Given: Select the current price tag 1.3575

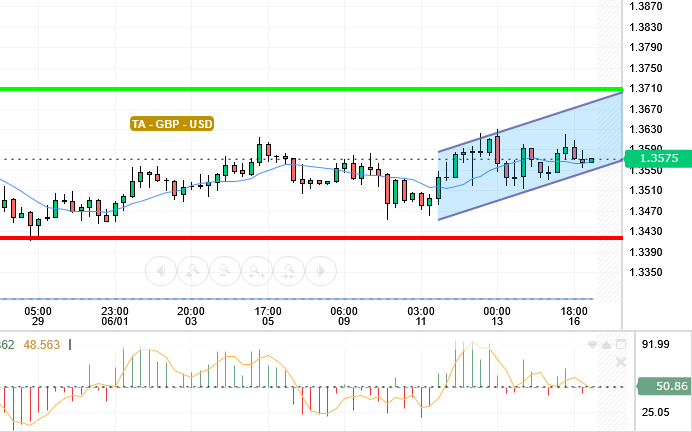Looking at the screenshot, I should click(x=658, y=158).
